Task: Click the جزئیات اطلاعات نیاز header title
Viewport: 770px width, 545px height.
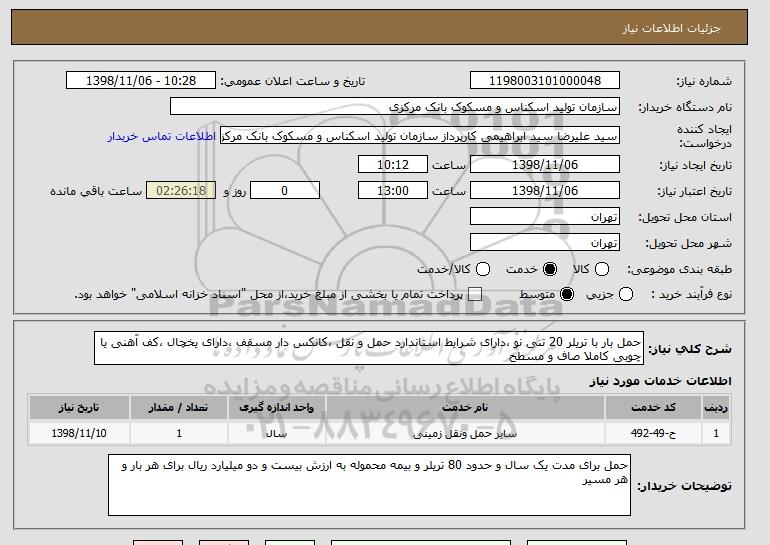Action: tap(671, 28)
